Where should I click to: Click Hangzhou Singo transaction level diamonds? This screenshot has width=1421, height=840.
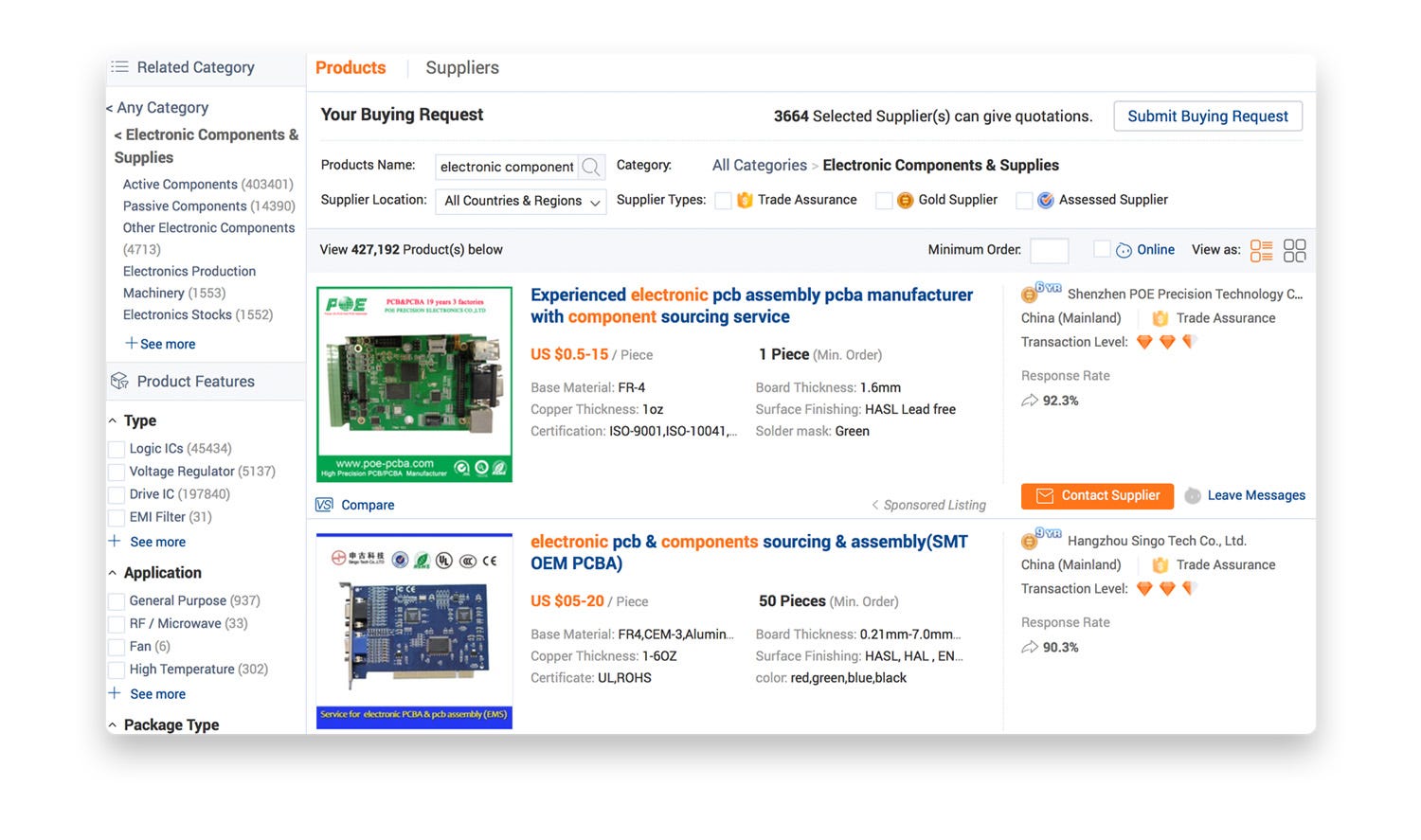click(x=1167, y=588)
